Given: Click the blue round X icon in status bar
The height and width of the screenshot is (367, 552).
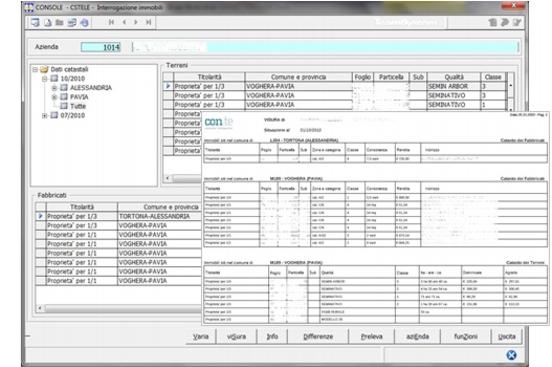Looking at the screenshot, I should 512,355.
